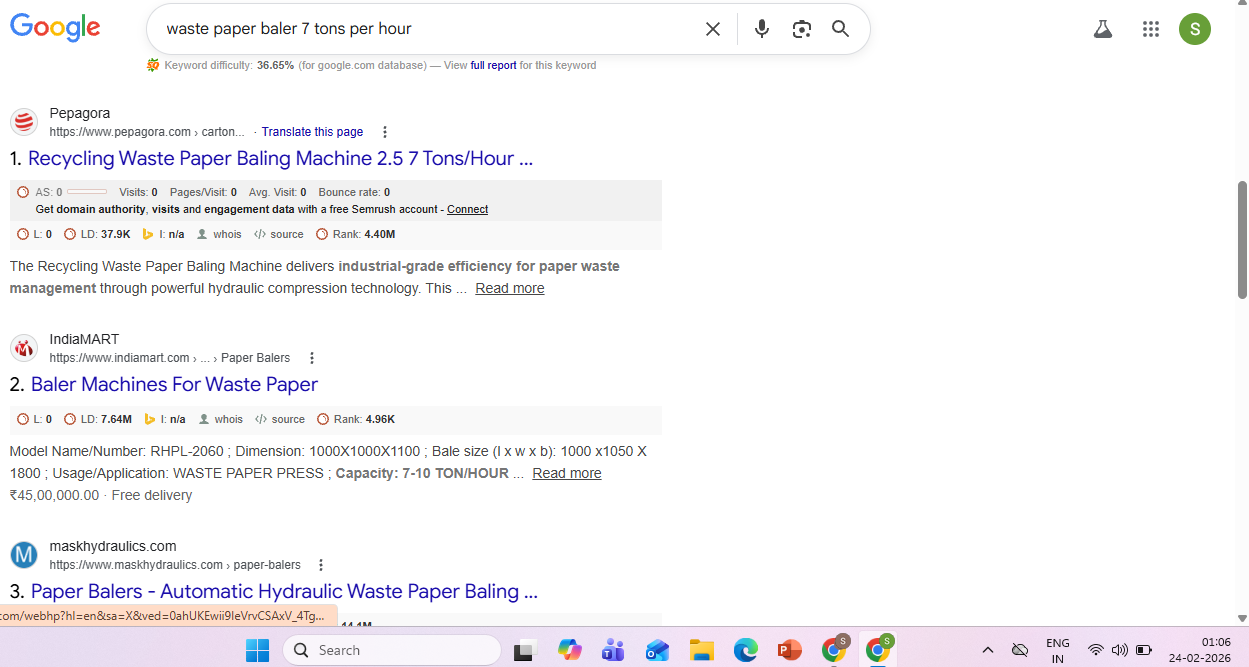The image size is (1249, 667).
Task: Open search by image (Google Lens) icon
Action: [801, 29]
